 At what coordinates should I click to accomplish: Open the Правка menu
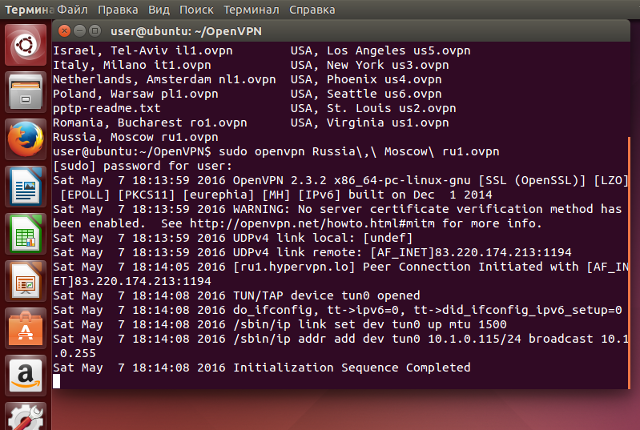(118, 9)
